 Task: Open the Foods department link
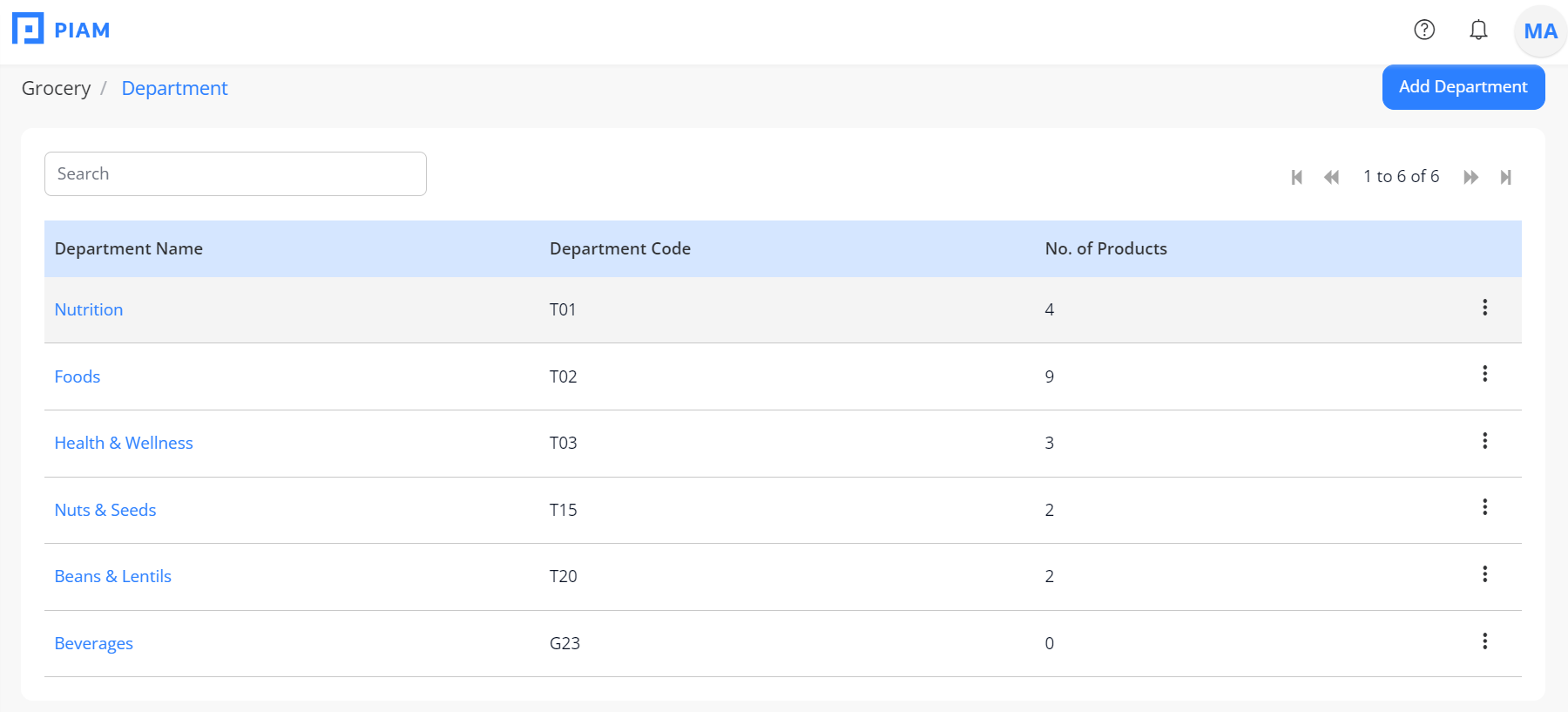point(78,376)
